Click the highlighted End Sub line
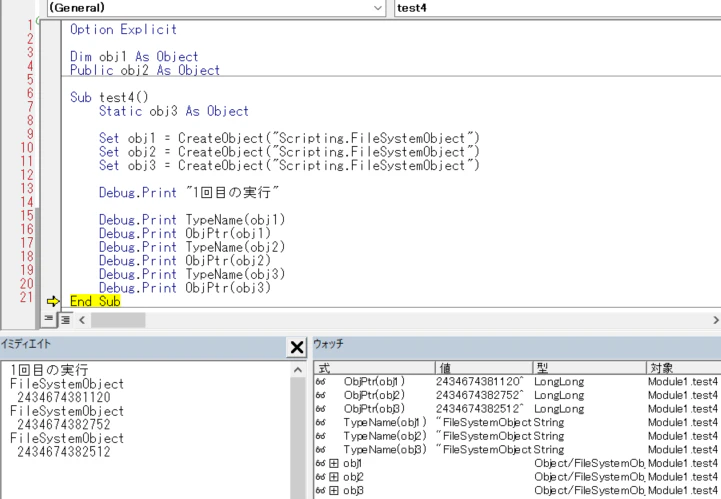 coord(95,302)
